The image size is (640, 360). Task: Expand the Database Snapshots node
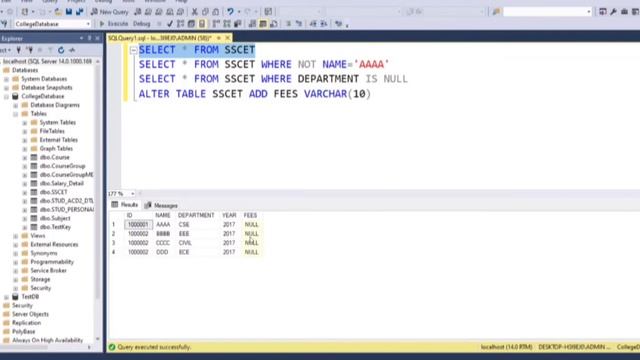[6, 88]
